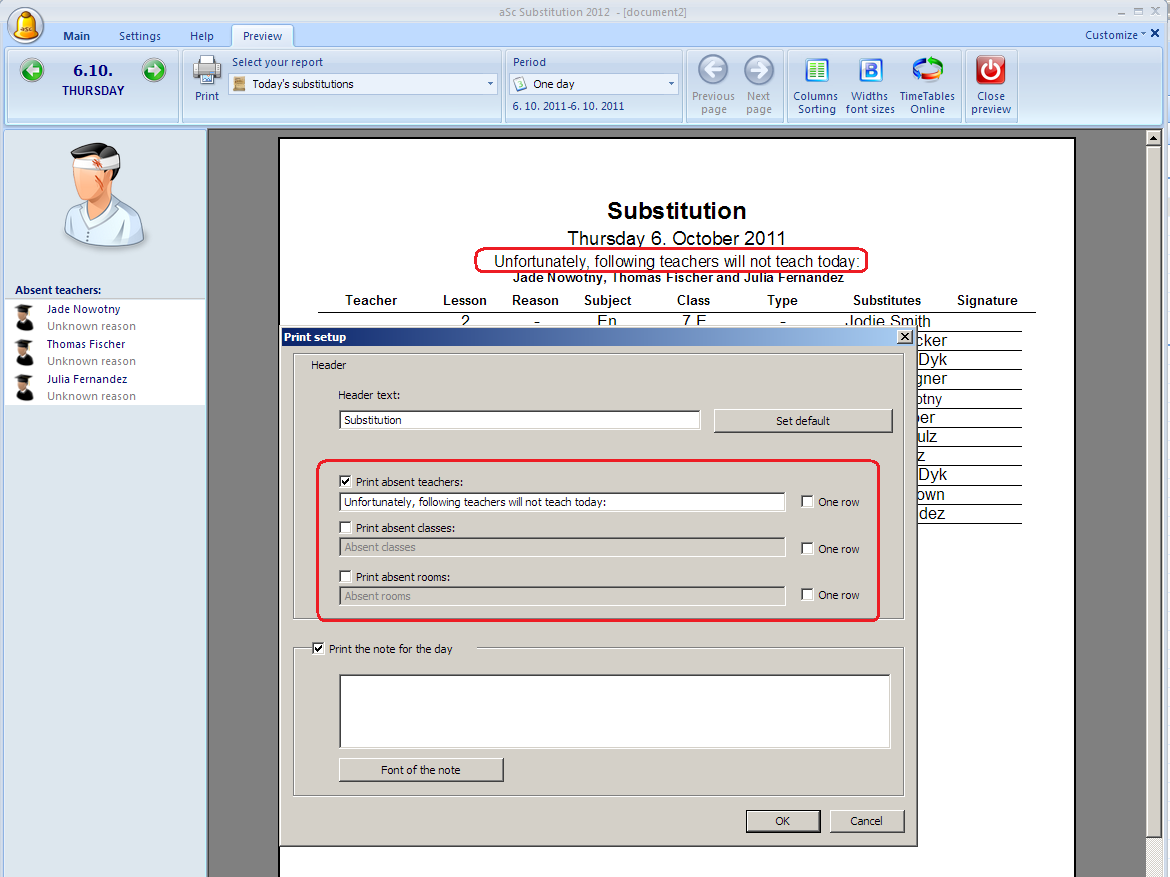Click the Thursday 6. October 2011 date line
Viewport: 1170px width, 877px height.
coord(676,238)
